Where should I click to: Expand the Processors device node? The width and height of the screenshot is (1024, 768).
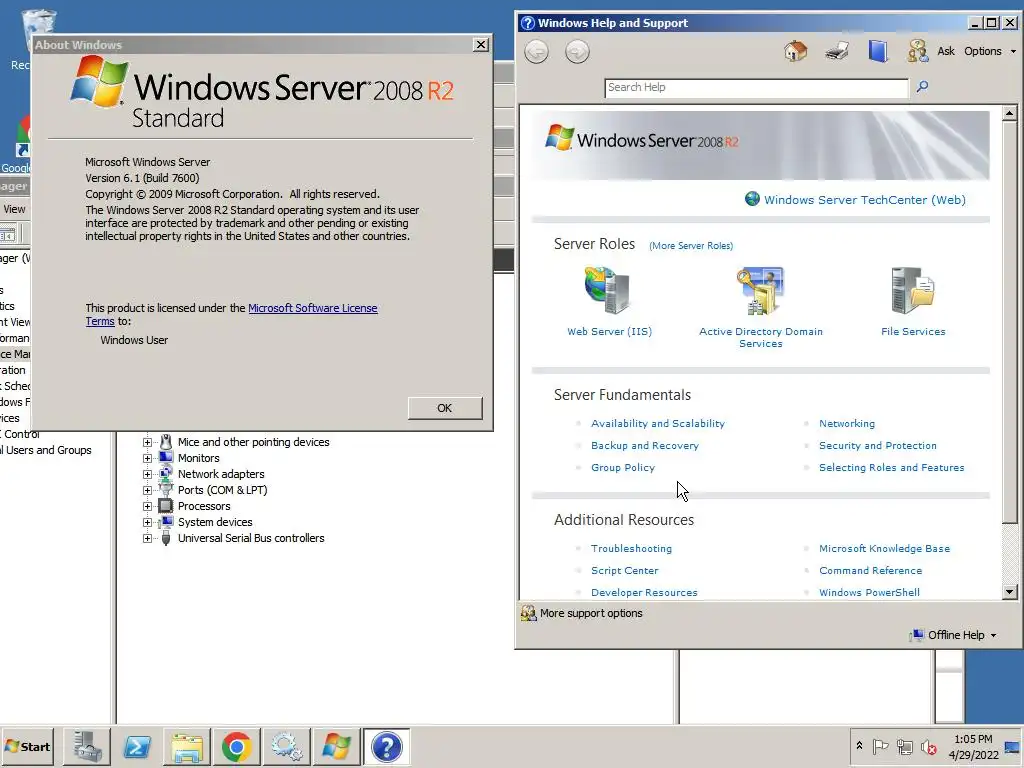[148, 506]
